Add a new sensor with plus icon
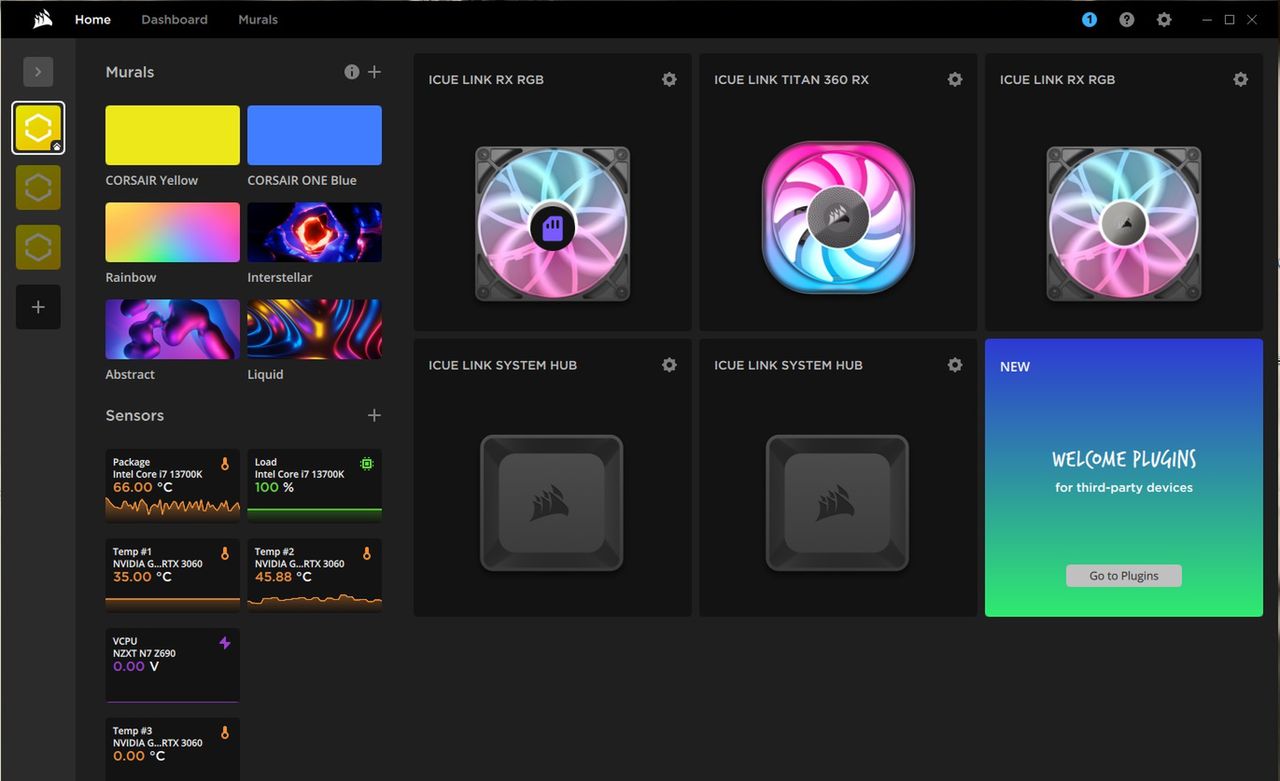Screen dimensions: 1280x781 pos(374,415)
